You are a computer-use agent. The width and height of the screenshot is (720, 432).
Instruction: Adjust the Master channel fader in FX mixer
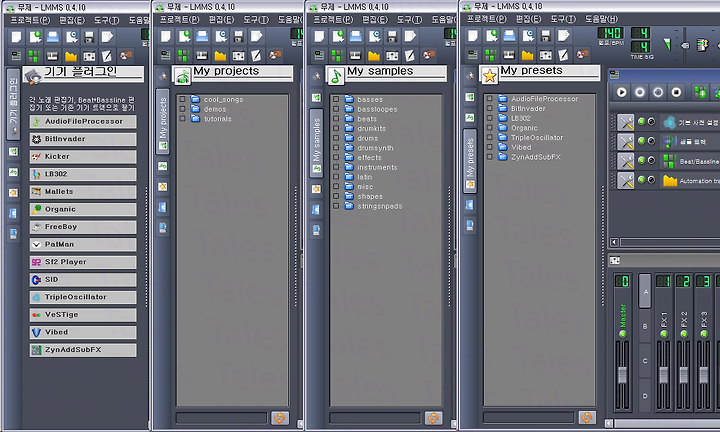pos(623,374)
